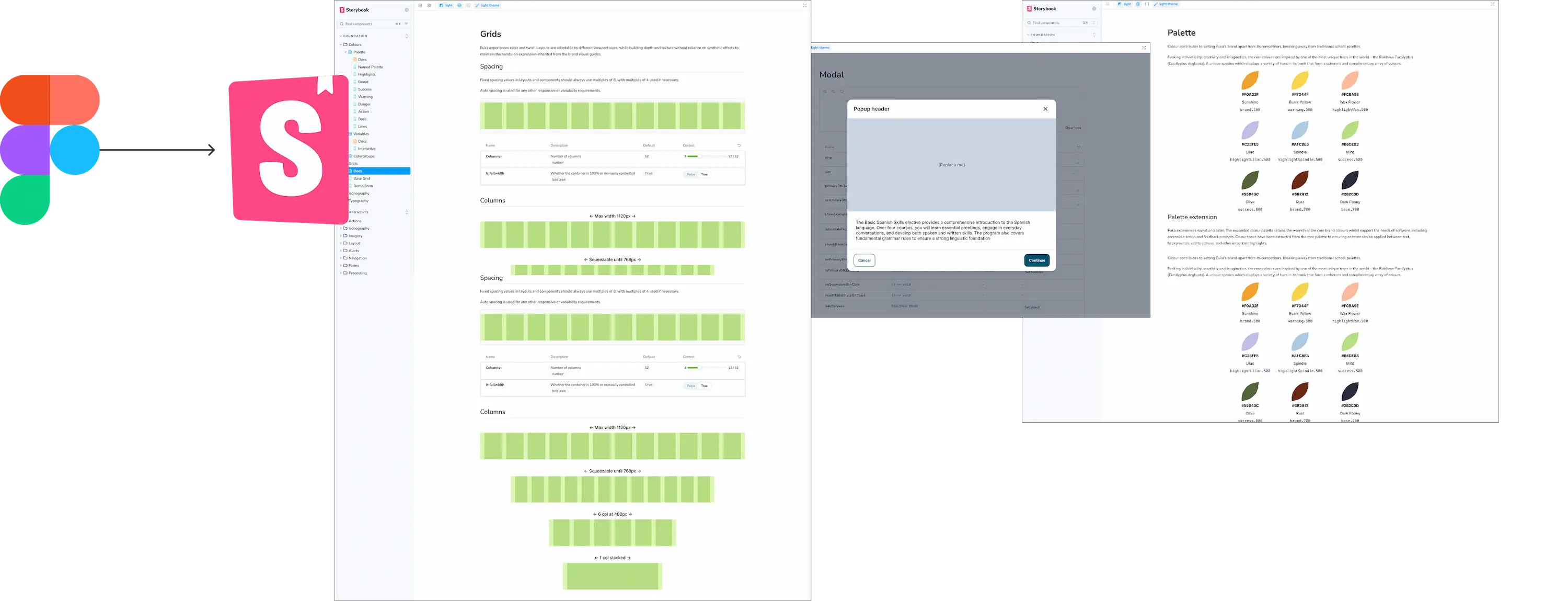Click the zoom out icon in the Modal window
Image resolution: width=1568 pixels, height=601 pixels.
coord(833,92)
